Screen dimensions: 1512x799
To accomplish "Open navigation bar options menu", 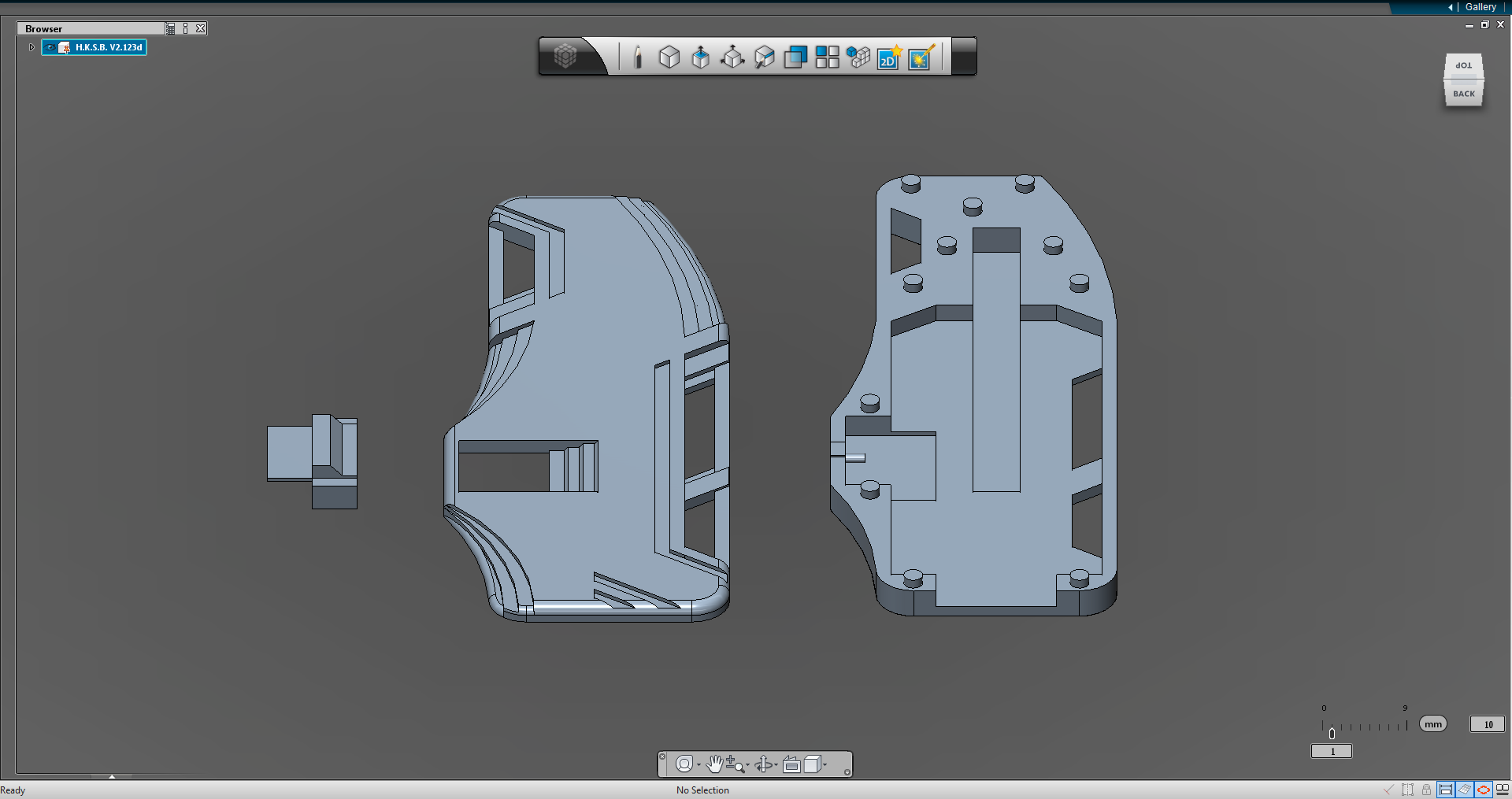I will pyautogui.click(x=847, y=772).
